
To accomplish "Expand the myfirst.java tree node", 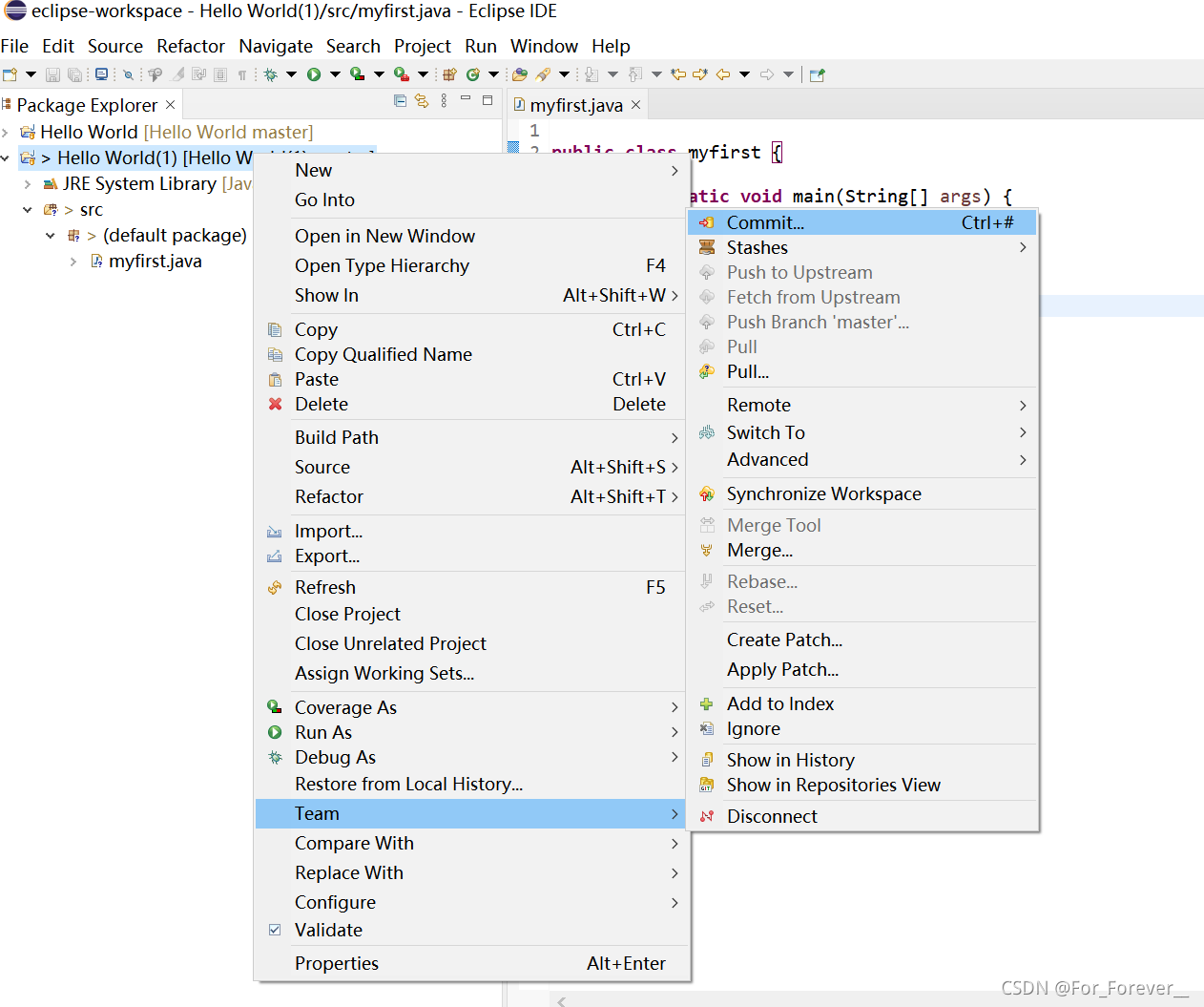I will tap(73, 262).
